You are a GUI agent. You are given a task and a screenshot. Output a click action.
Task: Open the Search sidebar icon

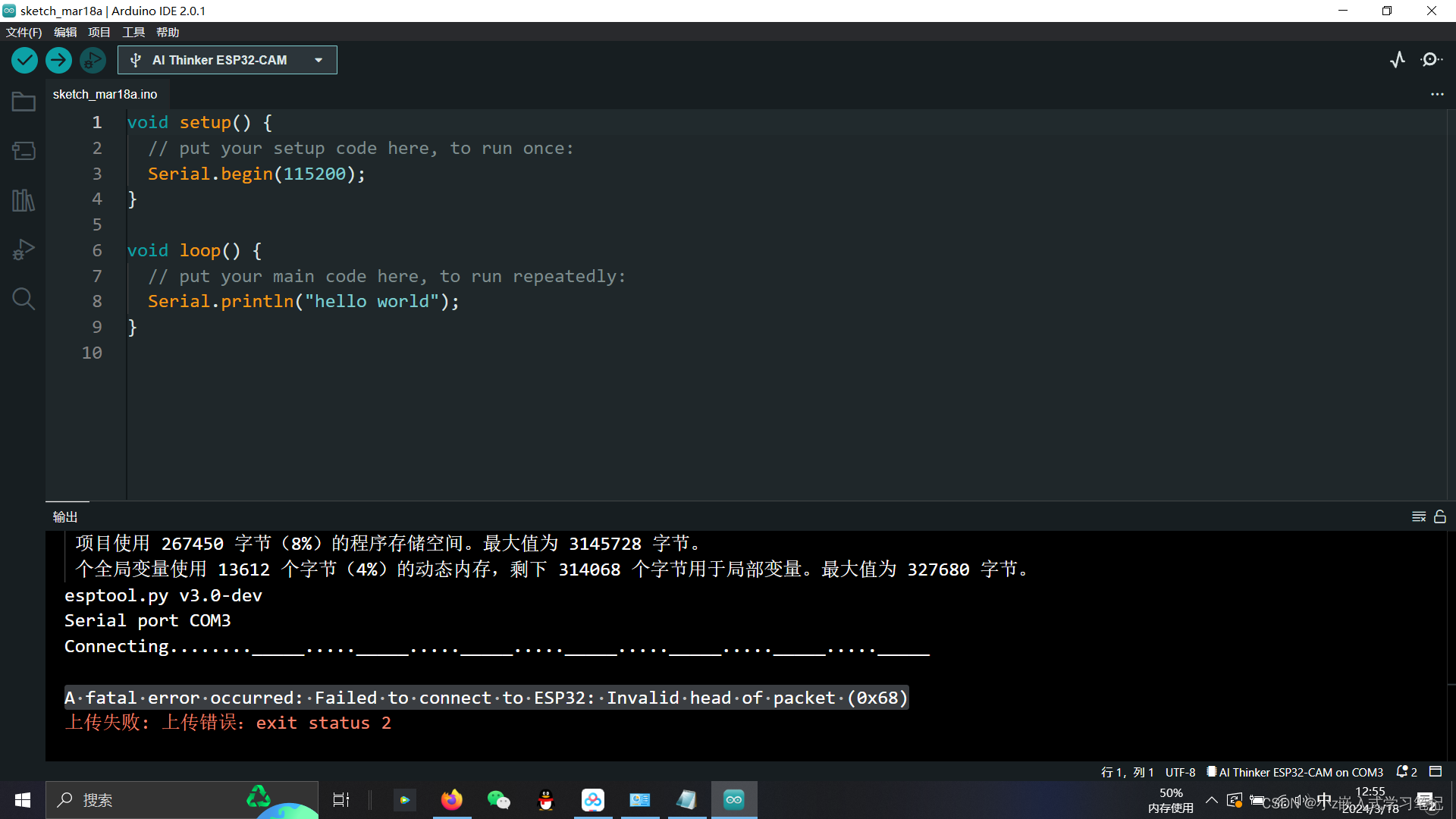[x=23, y=298]
